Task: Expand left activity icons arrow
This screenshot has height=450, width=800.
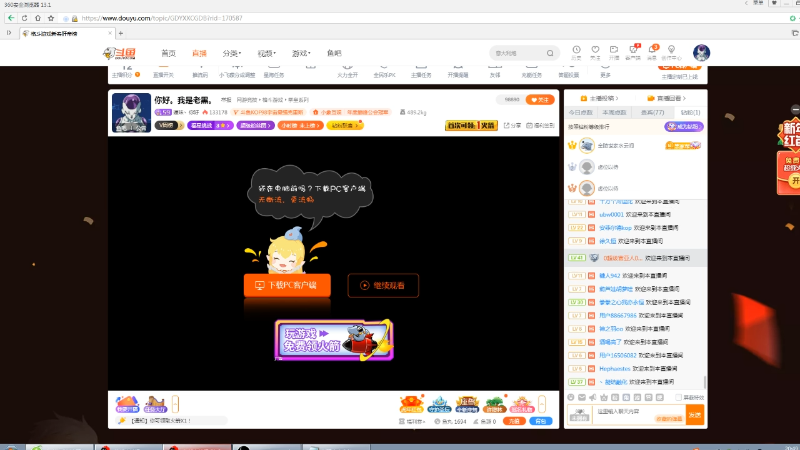Action: click(x=175, y=404)
